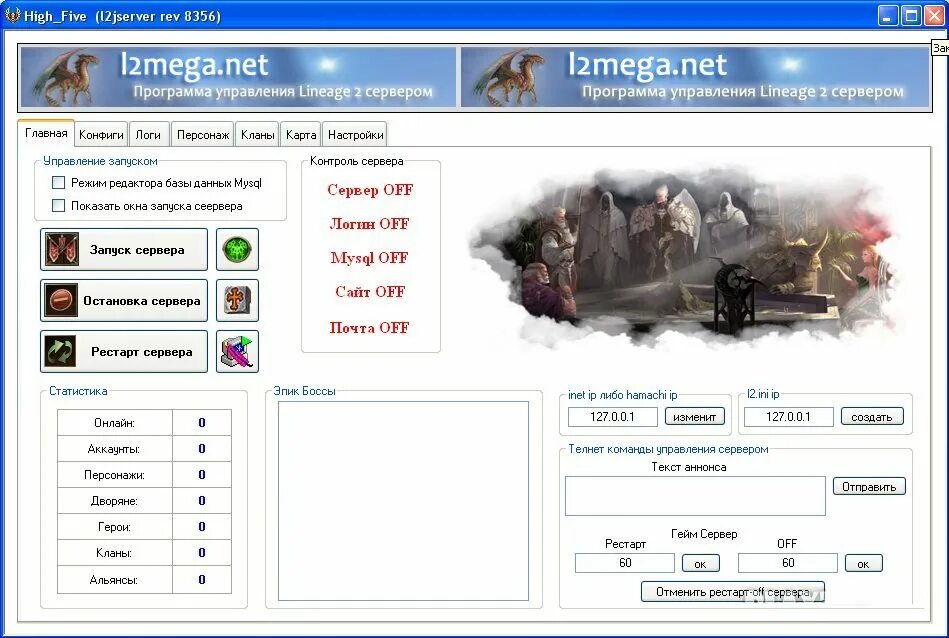Open the Конфиги tab
The image size is (949, 638).
pyautogui.click(x=101, y=135)
